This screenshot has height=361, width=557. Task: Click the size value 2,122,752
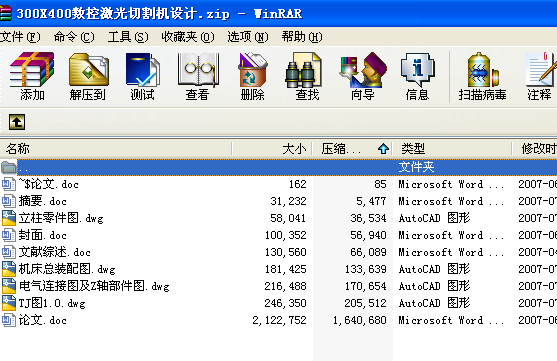coord(280,320)
